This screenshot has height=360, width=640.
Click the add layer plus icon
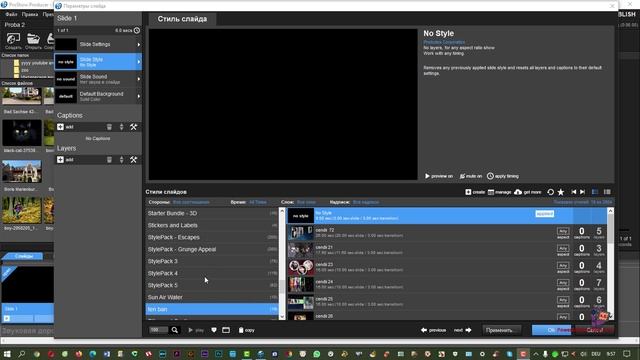(60, 160)
